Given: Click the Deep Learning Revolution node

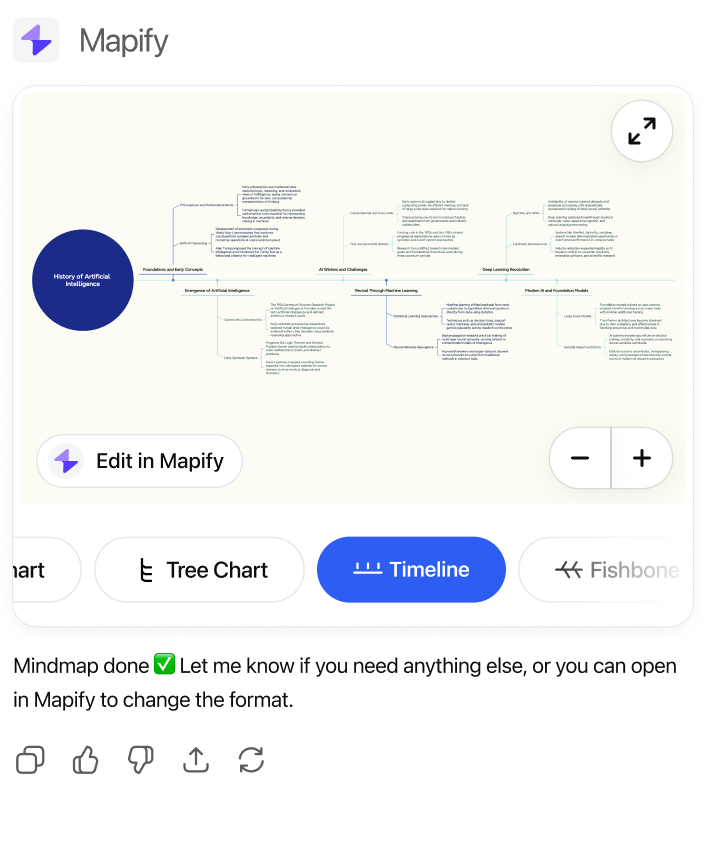Looking at the screenshot, I should [506, 269].
